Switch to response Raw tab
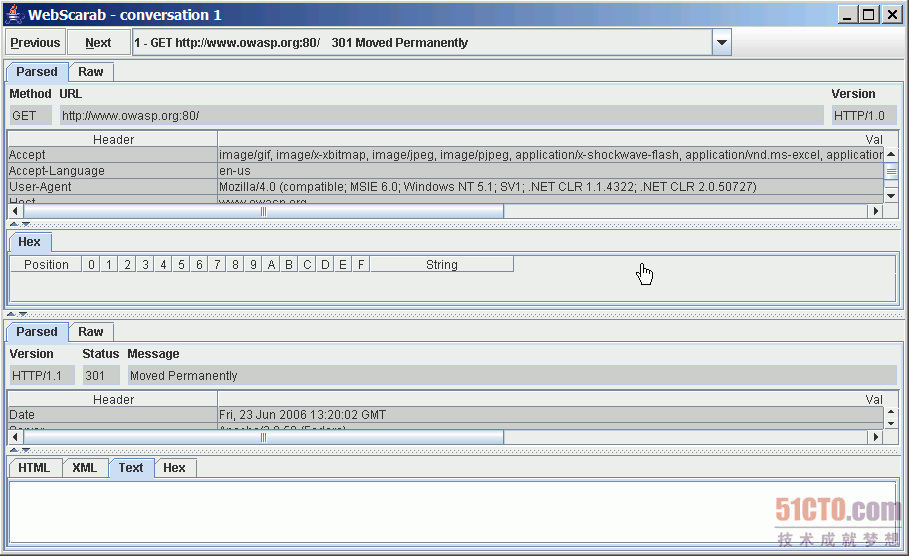The width and height of the screenshot is (909, 556). click(x=91, y=332)
